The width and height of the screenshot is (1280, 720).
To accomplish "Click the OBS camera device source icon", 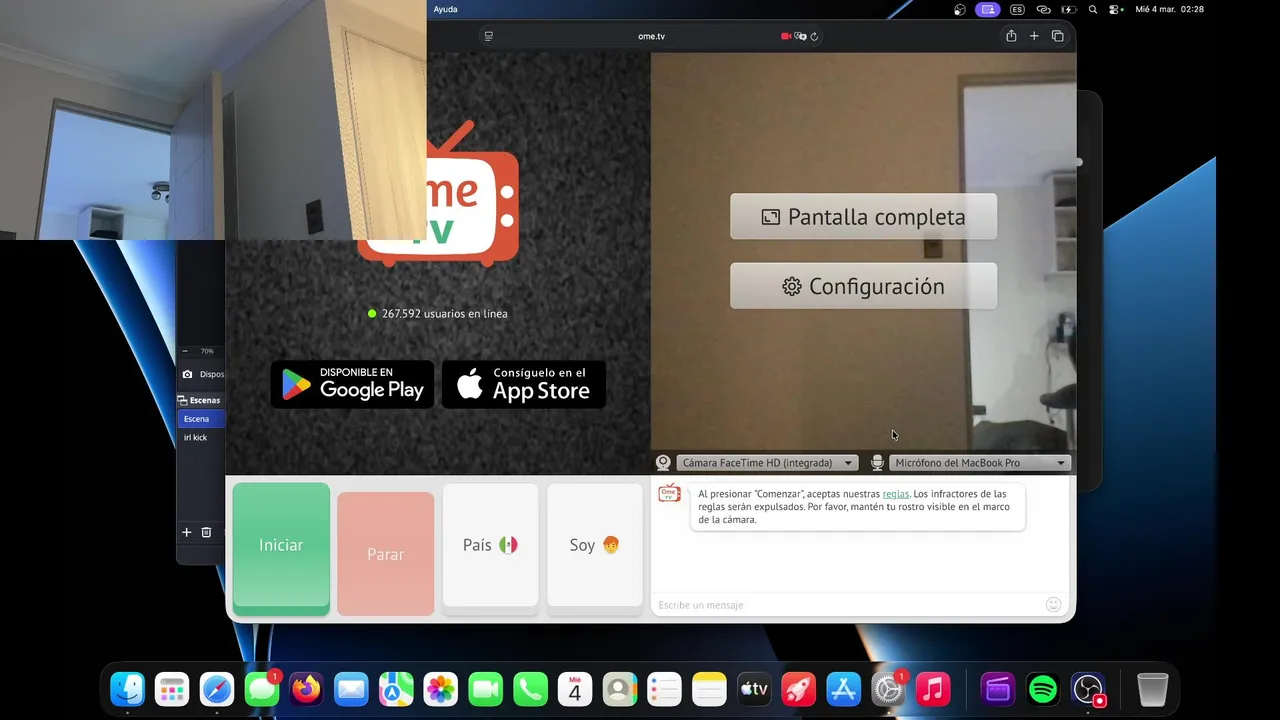I will [187, 374].
